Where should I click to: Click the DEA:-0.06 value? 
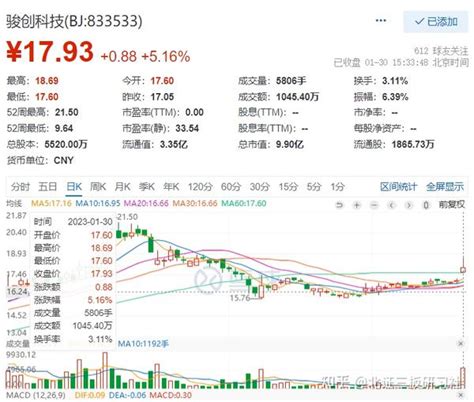click(x=127, y=395)
